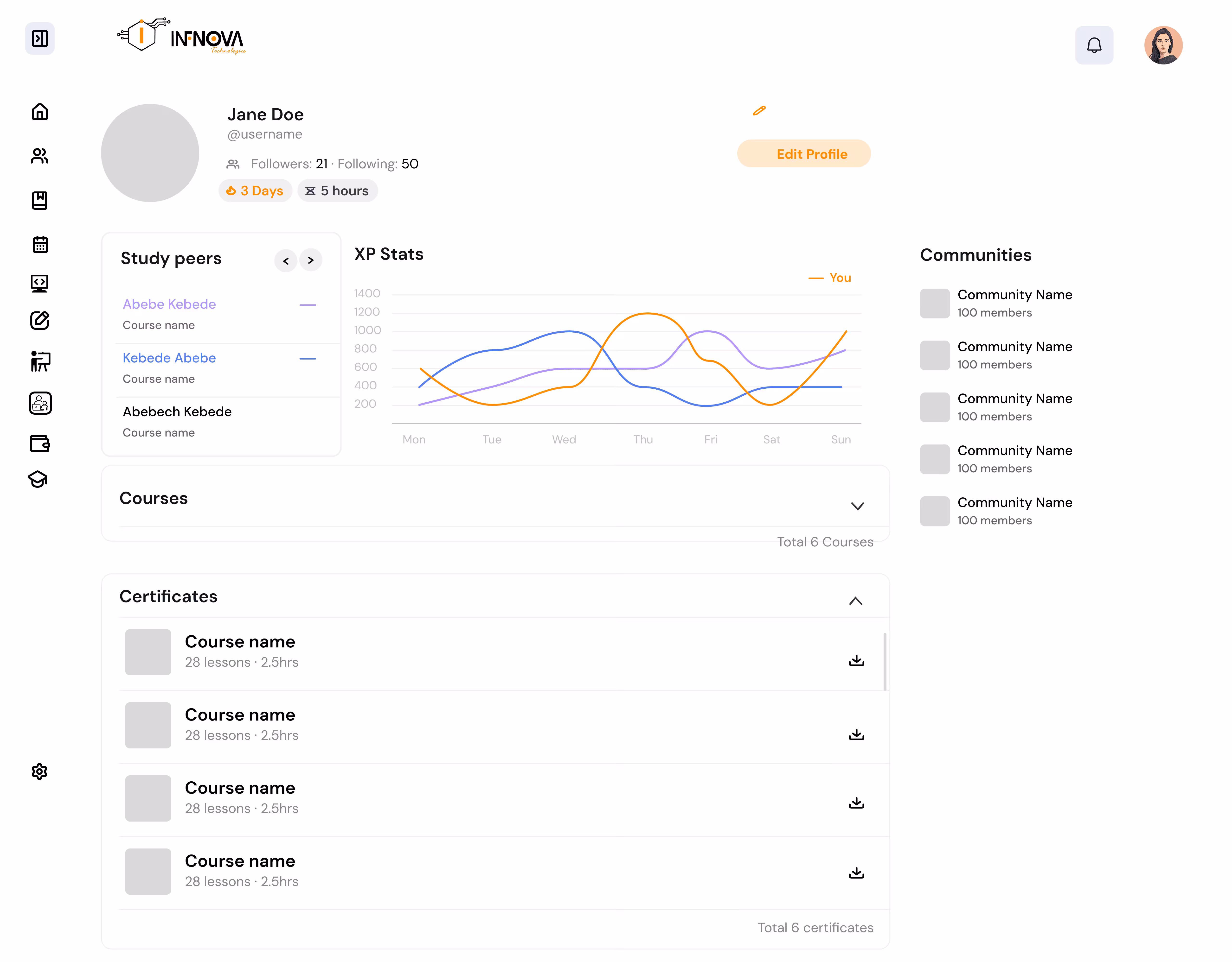The height and width of the screenshot is (962, 1232).
Task: Show previous study peers
Action: click(x=286, y=260)
